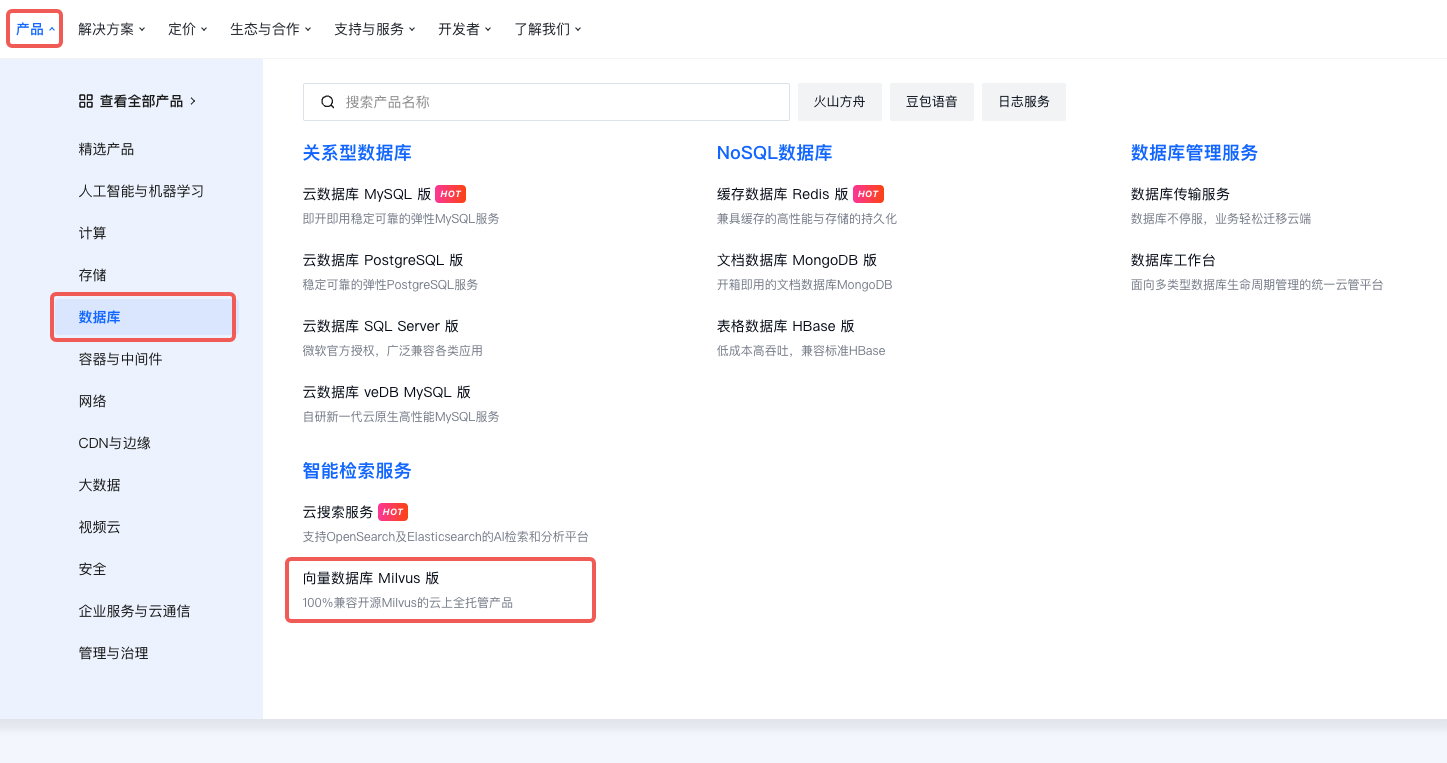This screenshot has height=763, width=1447.
Task: Open 云数据库 SQL Server 版 product
Action: tap(381, 326)
